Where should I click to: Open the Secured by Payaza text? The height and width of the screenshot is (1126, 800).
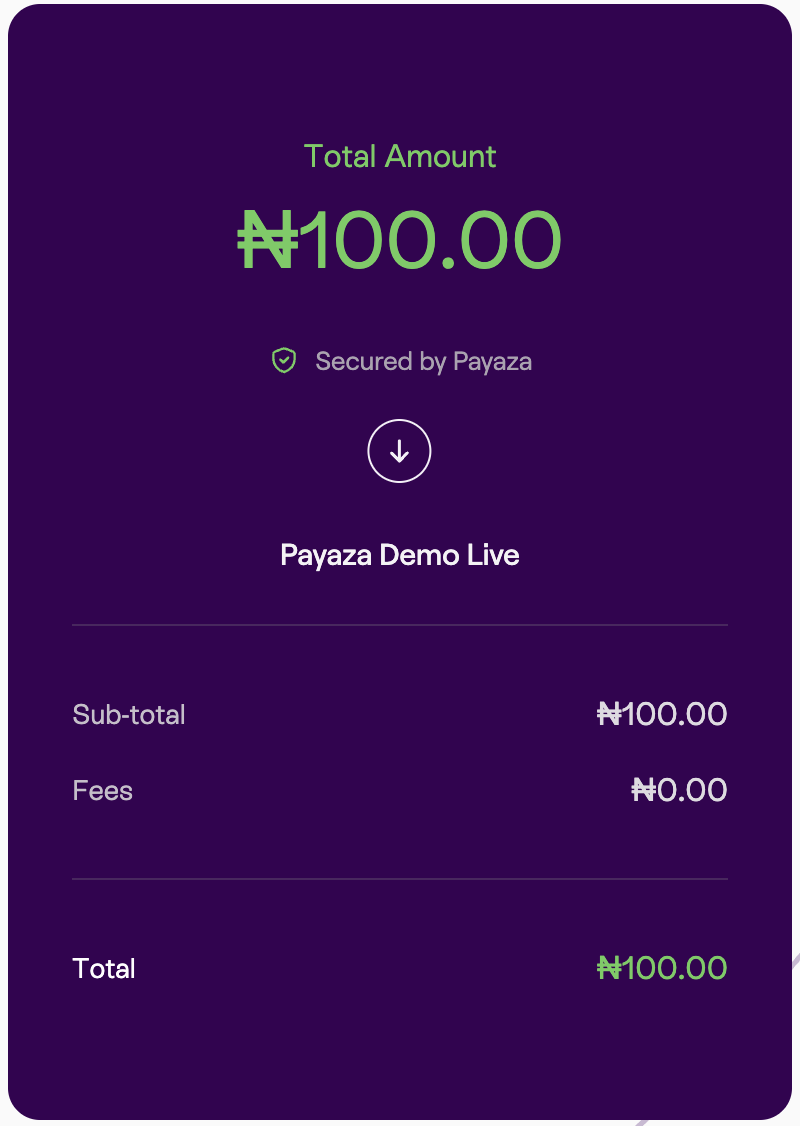point(423,361)
